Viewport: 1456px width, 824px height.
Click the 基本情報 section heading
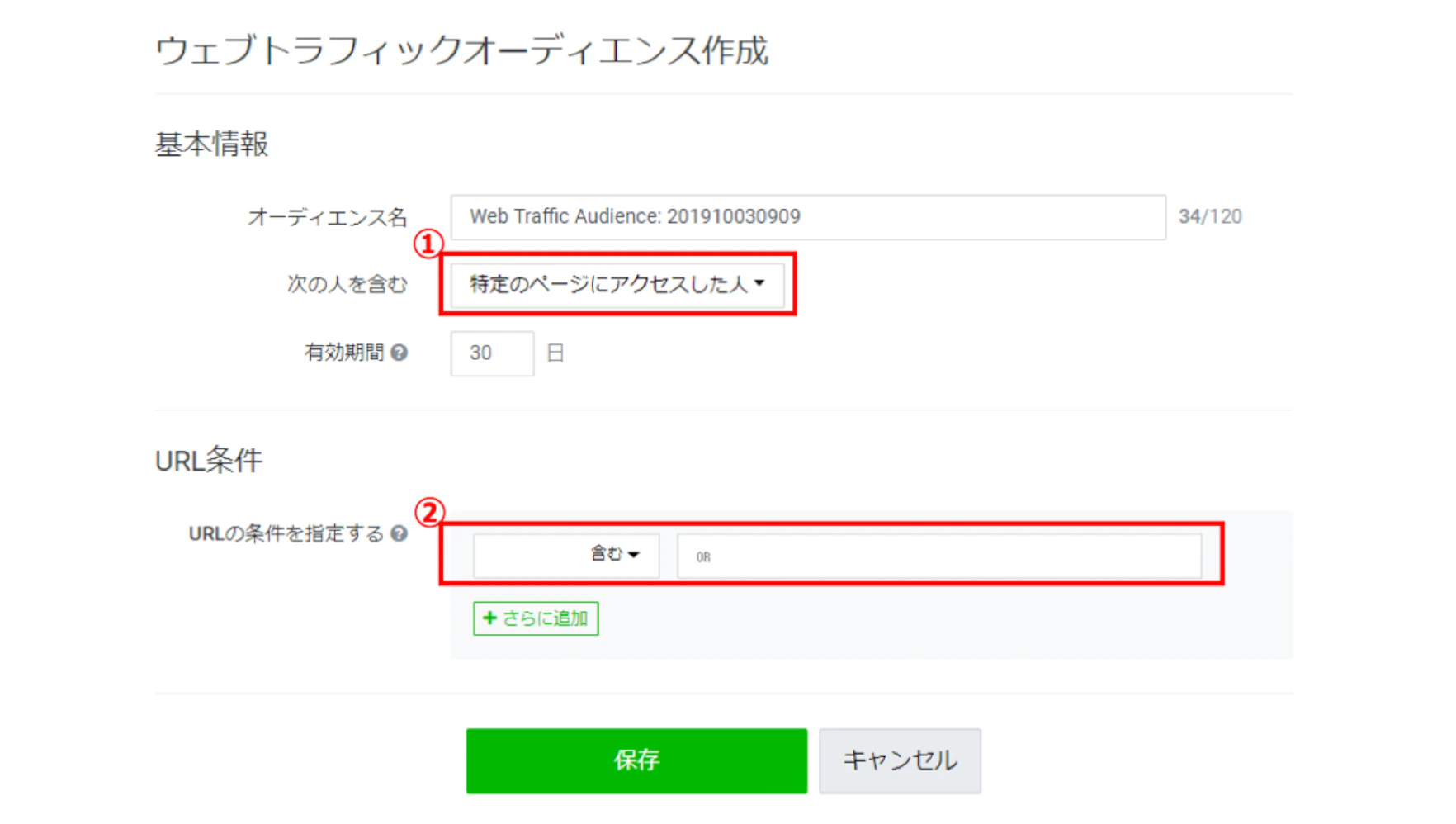click(x=212, y=144)
